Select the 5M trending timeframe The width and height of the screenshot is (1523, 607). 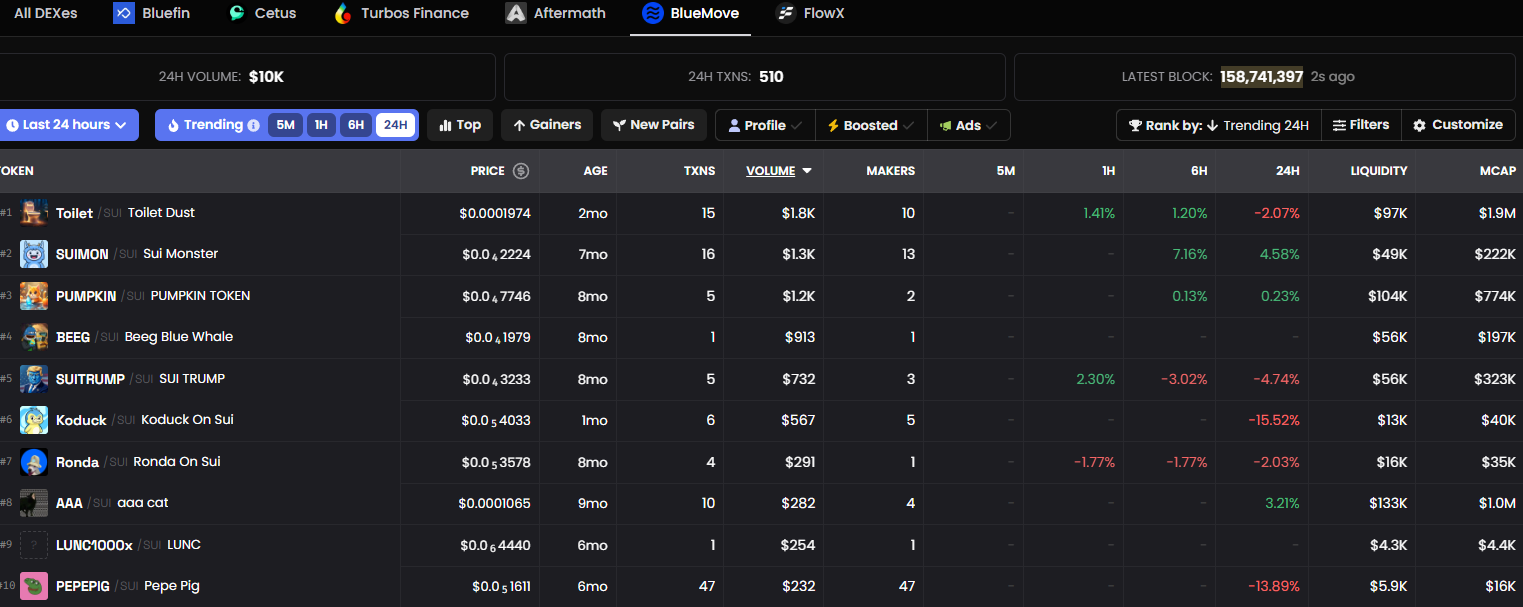pyautogui.click(x=285, y=125)
